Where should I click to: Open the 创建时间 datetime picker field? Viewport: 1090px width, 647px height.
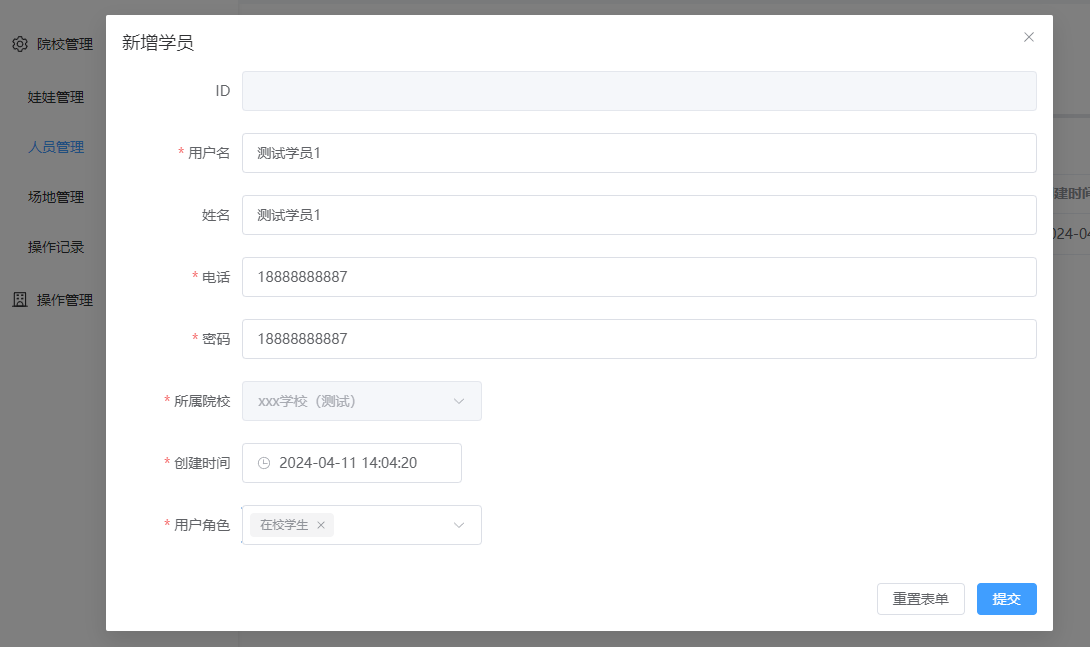click(352, 463)
